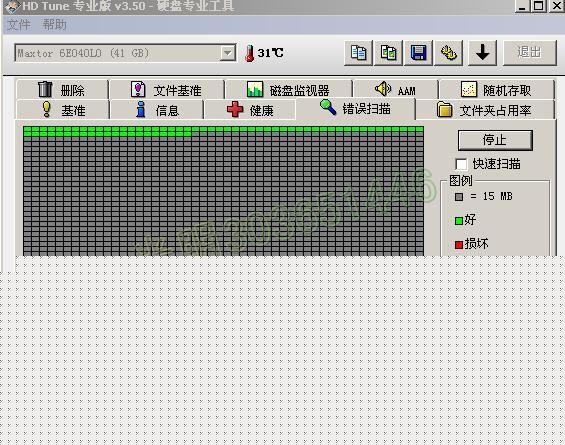This screenshot has width=565, height=445.
Task: Click the blue floppy disk save icon
Action: point(418,53)
